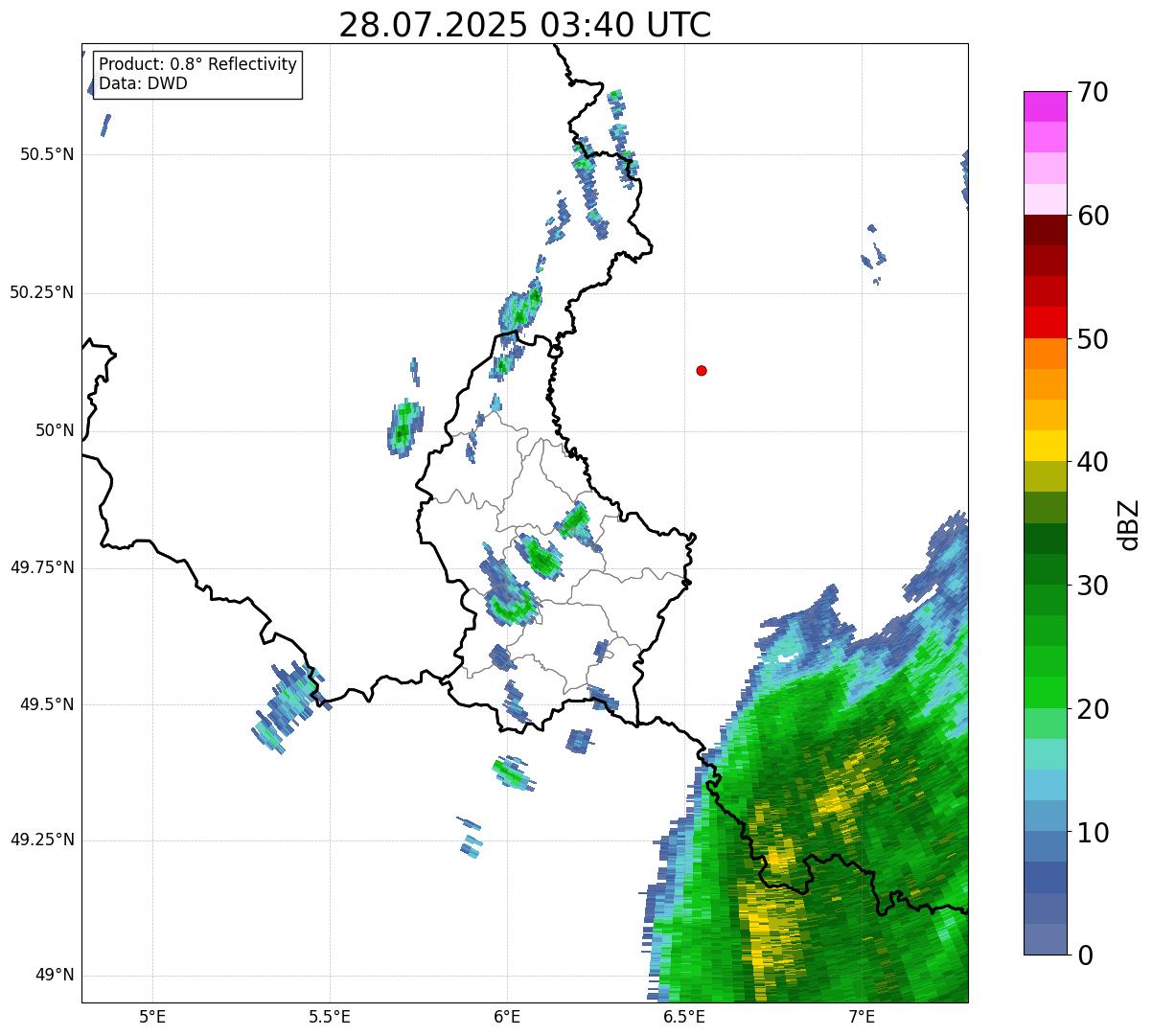Click the red station marker dot
Viewport: 1152px width, 1036px height.
(702, 370)
